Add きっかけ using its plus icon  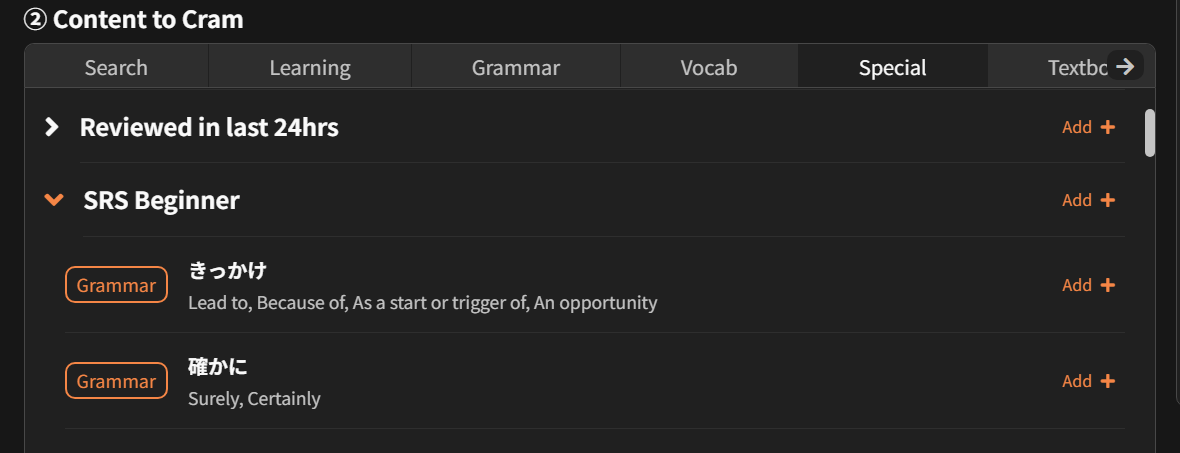[x=1107, y=285]
